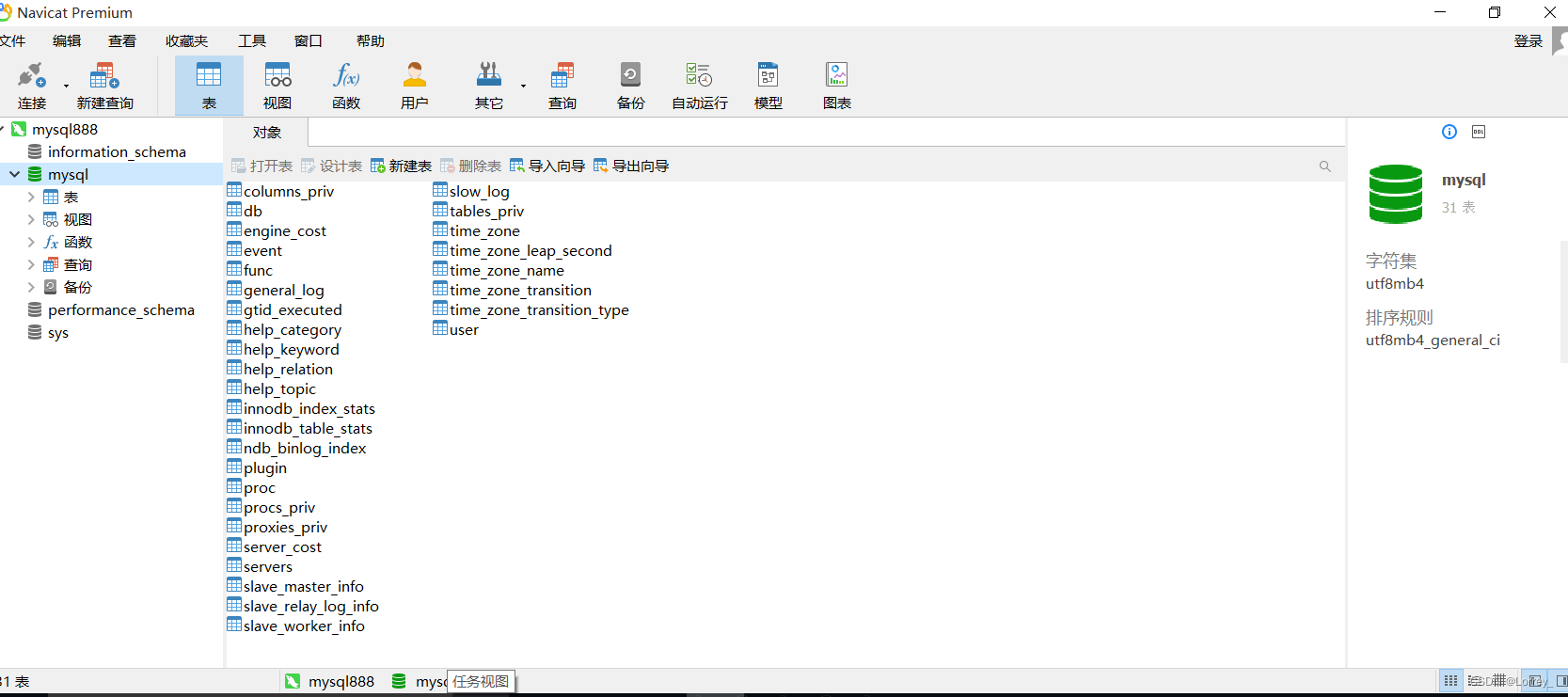Open the 收藏夹 menu

pos(186,40)
